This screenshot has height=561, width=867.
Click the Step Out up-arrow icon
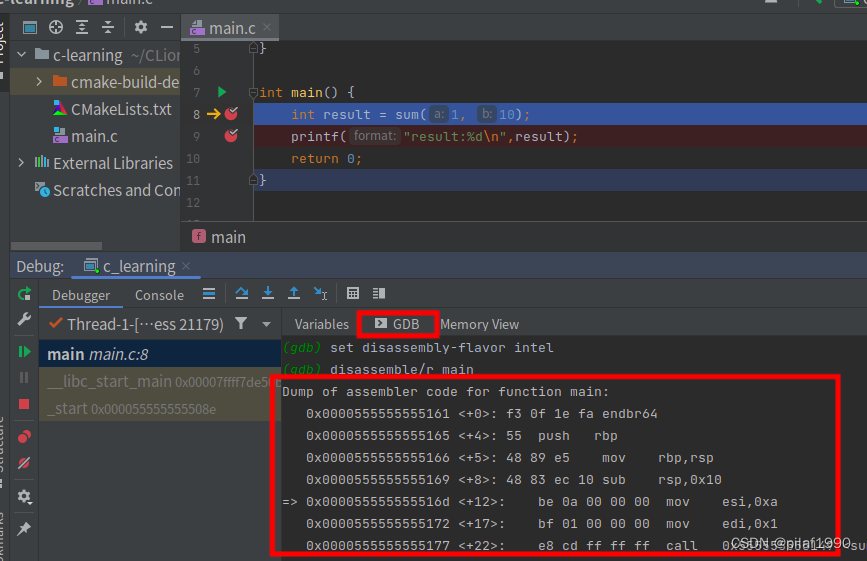tap(294, 294)
